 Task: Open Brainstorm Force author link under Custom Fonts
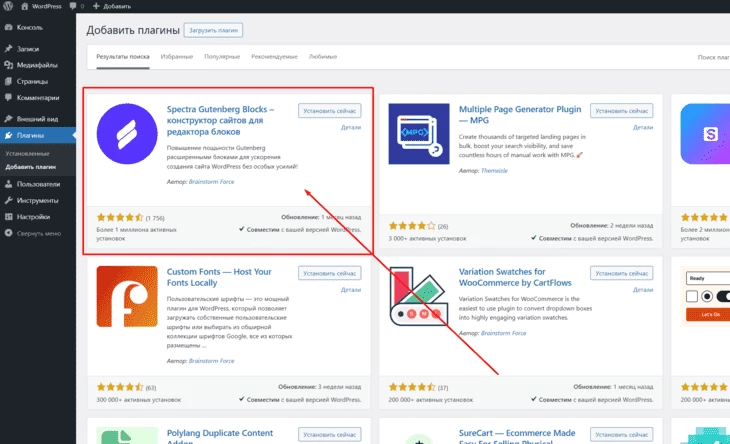point(211,361)
